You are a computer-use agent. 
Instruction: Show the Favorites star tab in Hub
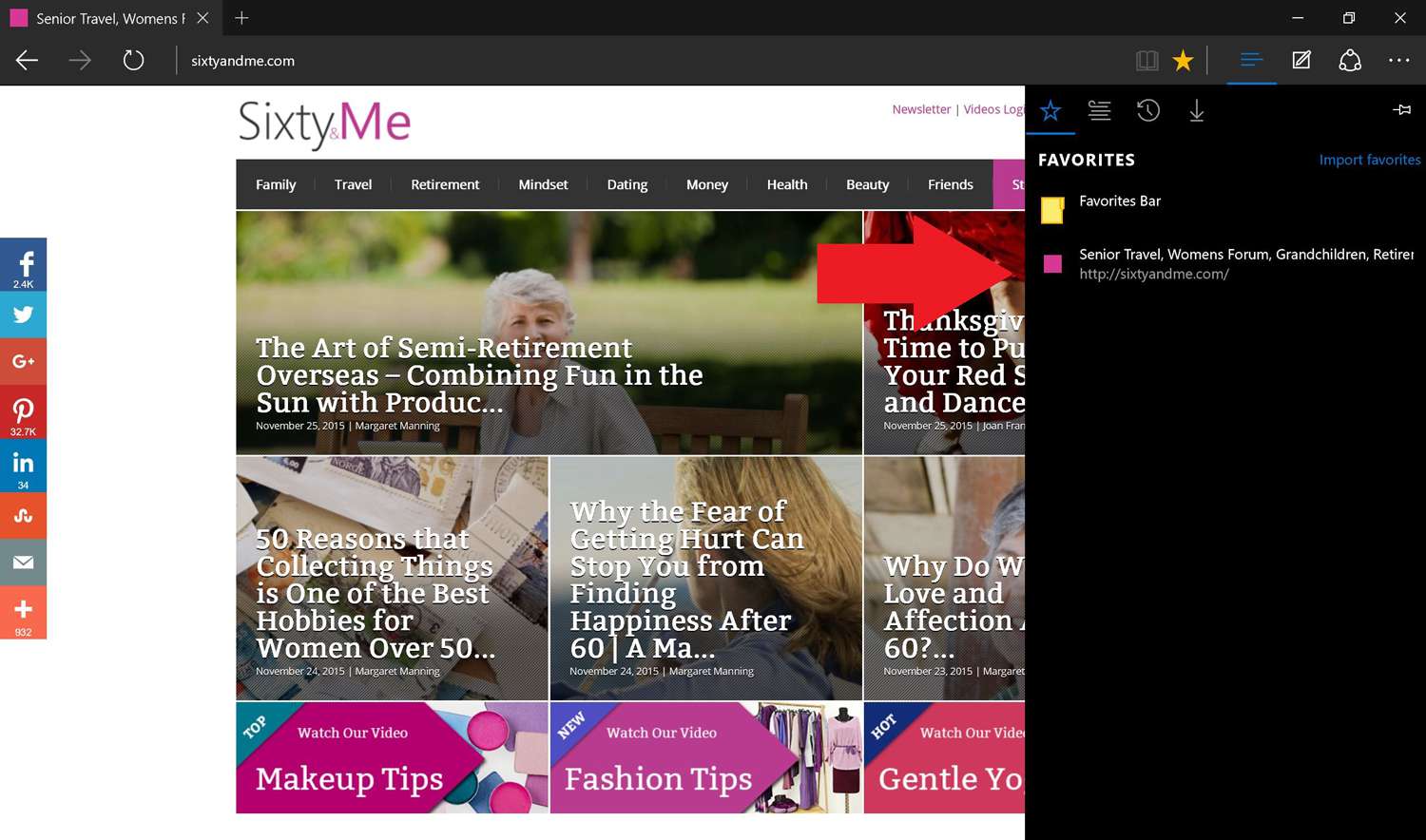coord(1050,111)
